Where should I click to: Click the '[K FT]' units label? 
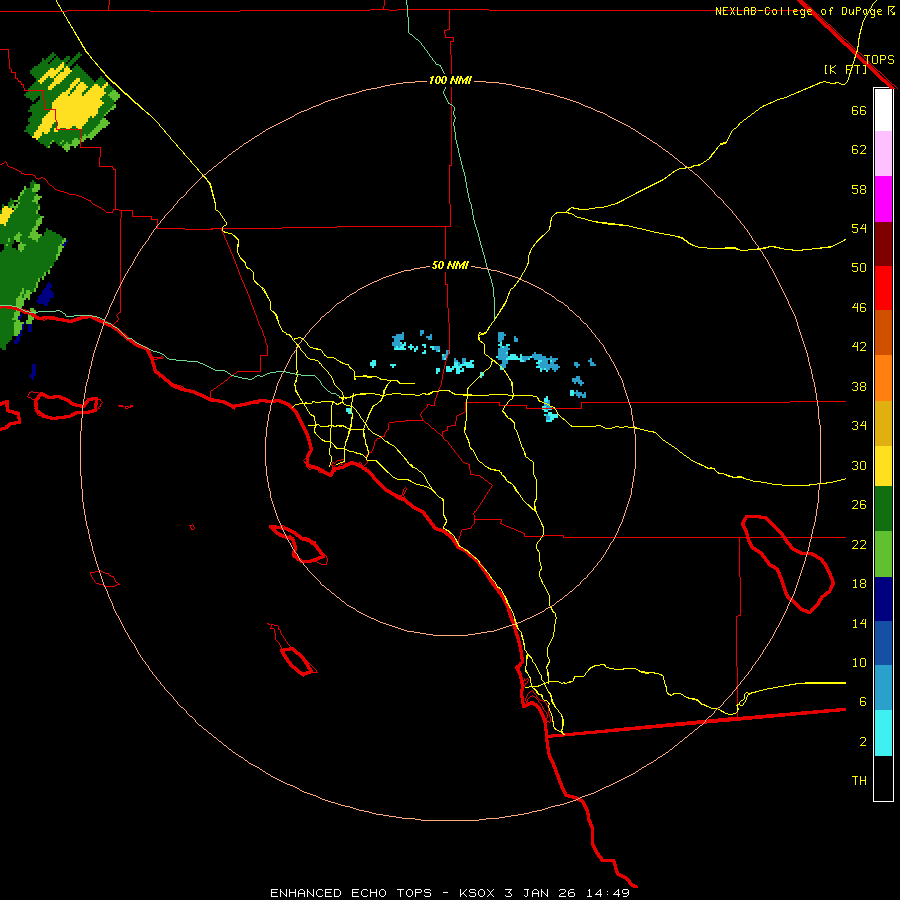click(845, 69)
